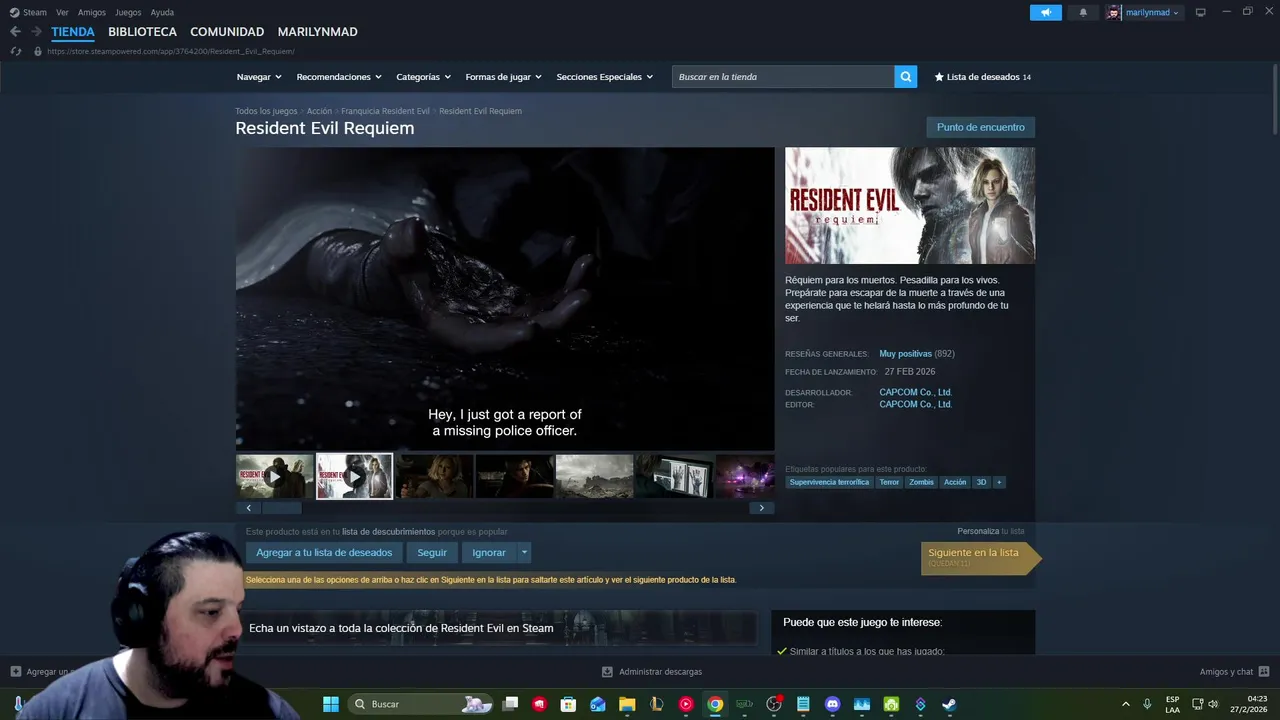
Task: Open the Juegos menu
Action: (128, 12)
